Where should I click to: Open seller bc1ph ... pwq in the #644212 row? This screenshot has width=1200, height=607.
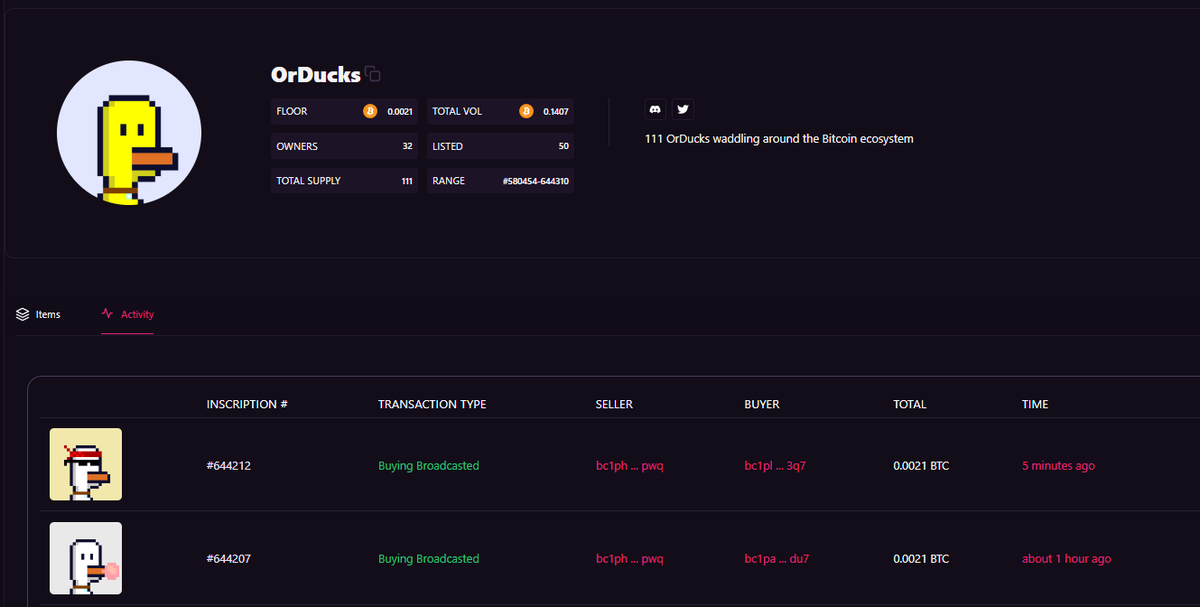[629, 466]
